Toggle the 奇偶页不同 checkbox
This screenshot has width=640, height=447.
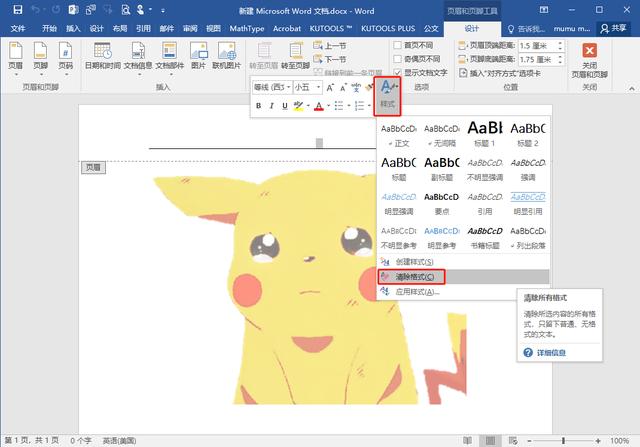coord(397,59)
